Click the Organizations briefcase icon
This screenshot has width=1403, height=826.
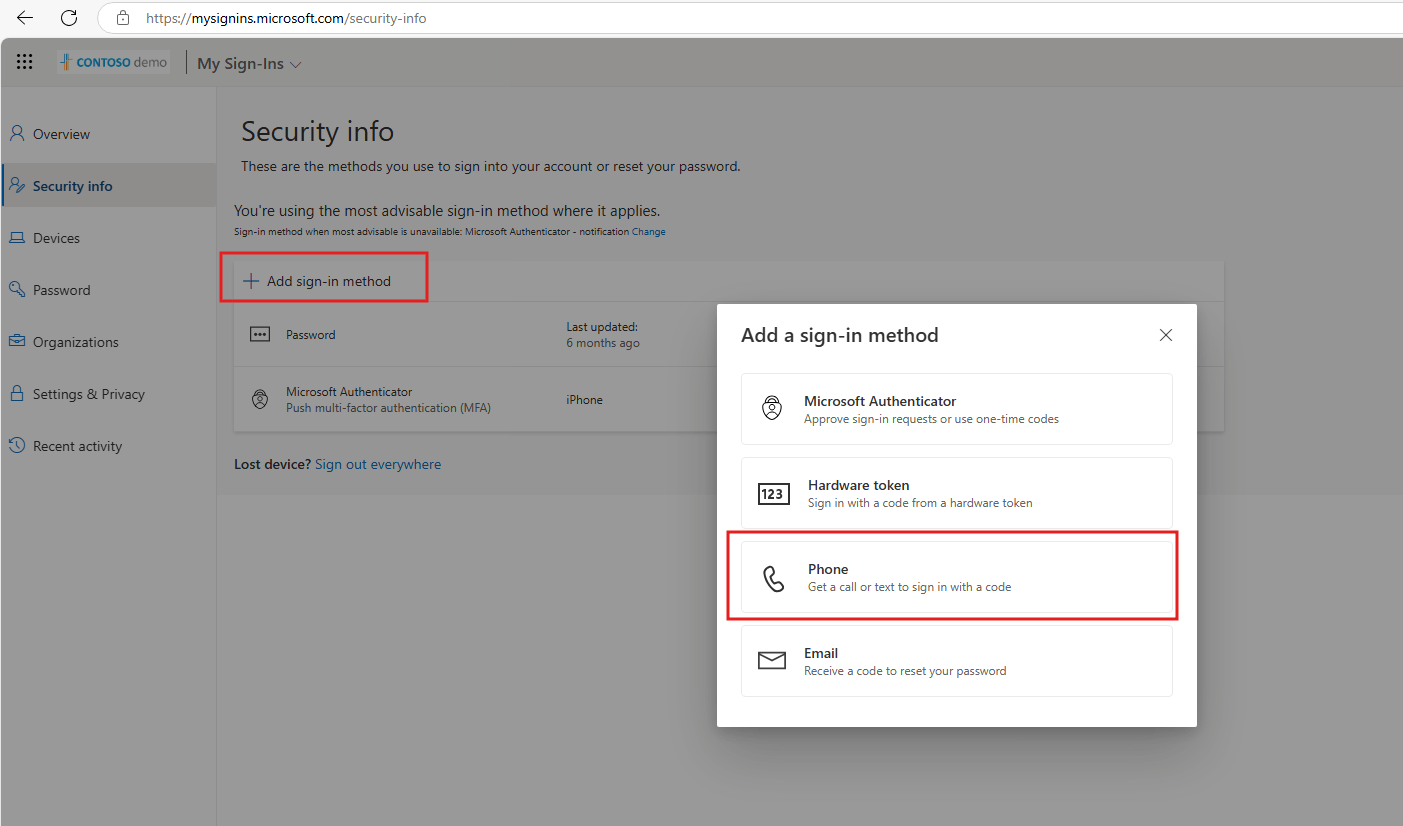click(x=17, y=341)
